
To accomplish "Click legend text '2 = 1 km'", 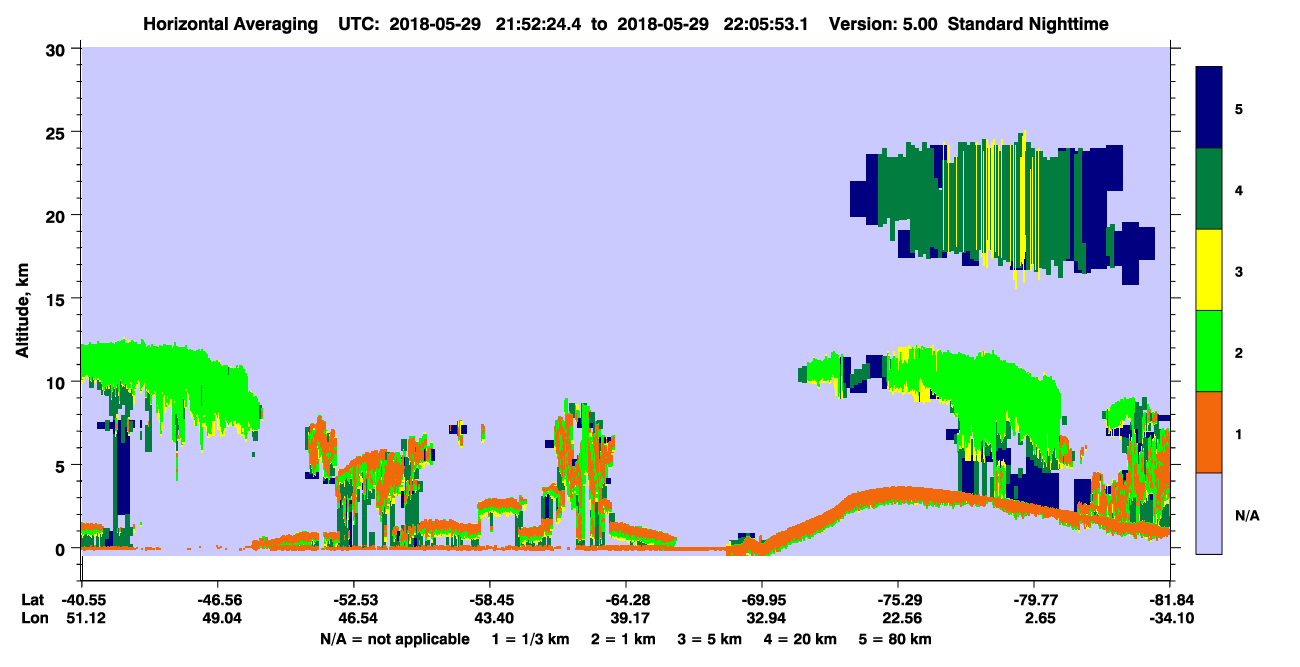I will 625,639.
